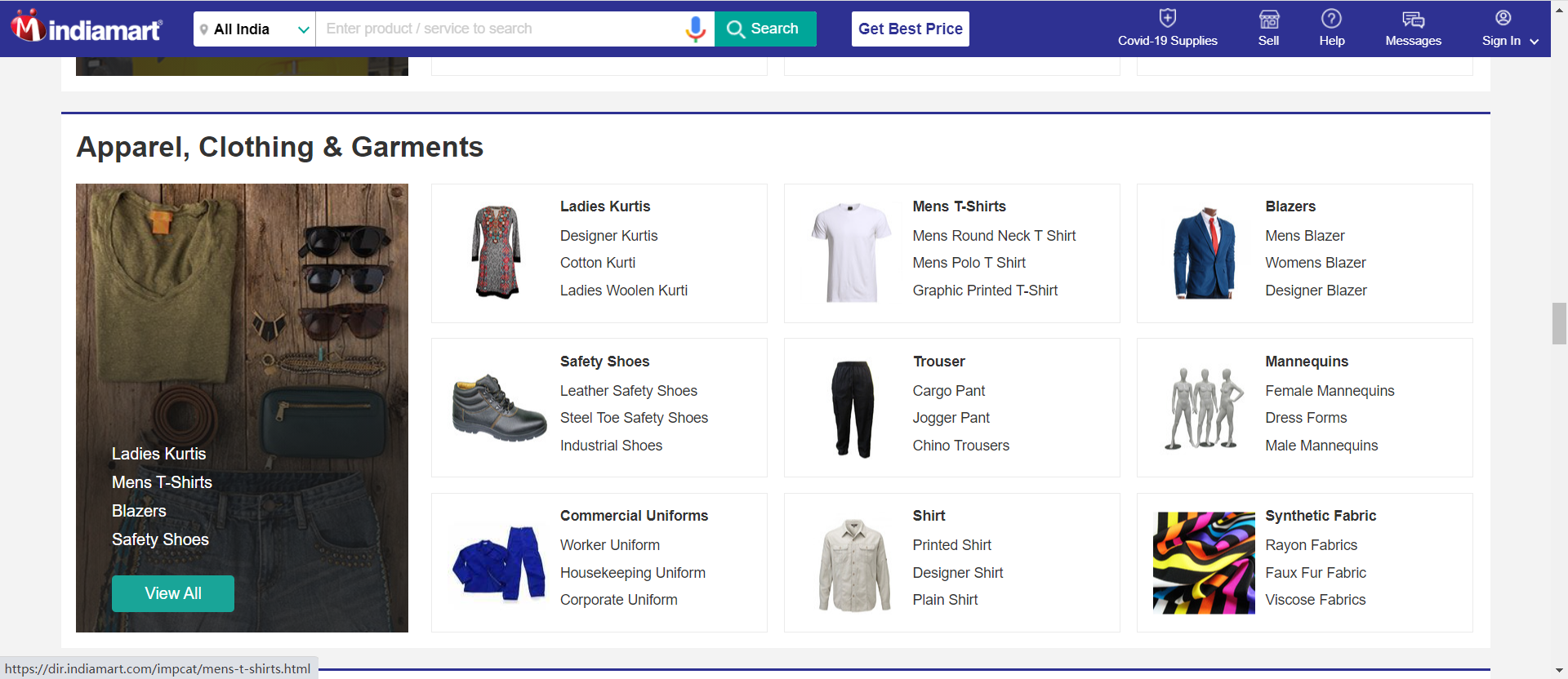Open Covid-19 Supplies shield icon
Viewport: 1568px width, 679px height.
(x=1167, y=18)
